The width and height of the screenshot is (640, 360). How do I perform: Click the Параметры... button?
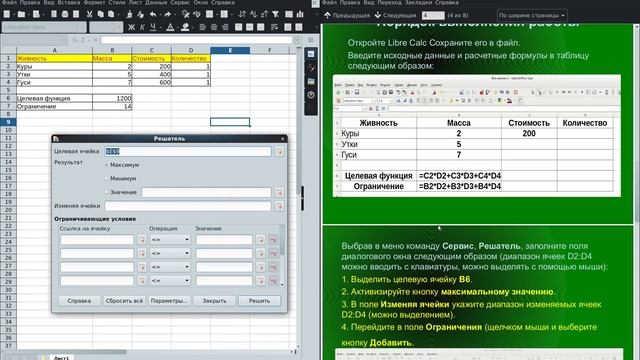[x=169, y=301]
